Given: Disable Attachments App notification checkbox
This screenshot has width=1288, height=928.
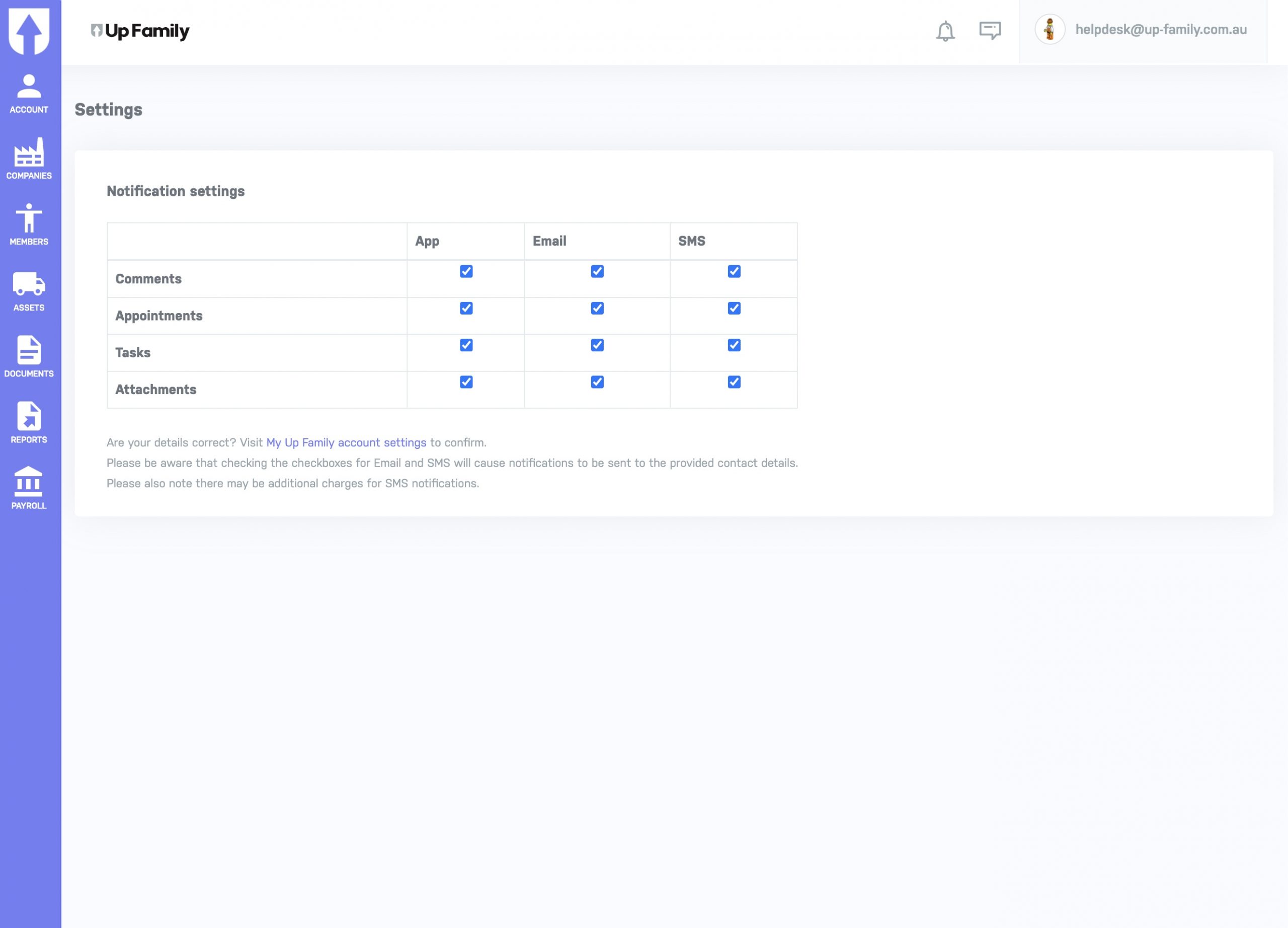Looking at the screenshot, I should tap(466, 382).
